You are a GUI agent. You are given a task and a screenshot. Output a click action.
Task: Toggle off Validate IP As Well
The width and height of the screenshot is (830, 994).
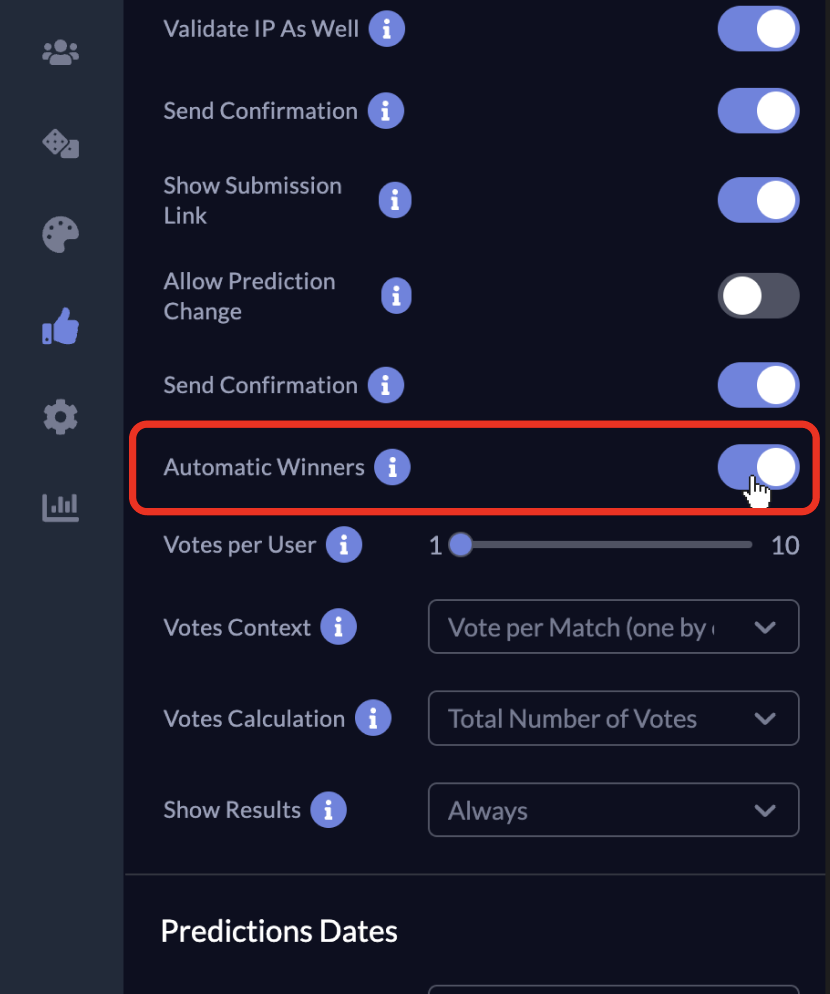(x=758, y=29)
